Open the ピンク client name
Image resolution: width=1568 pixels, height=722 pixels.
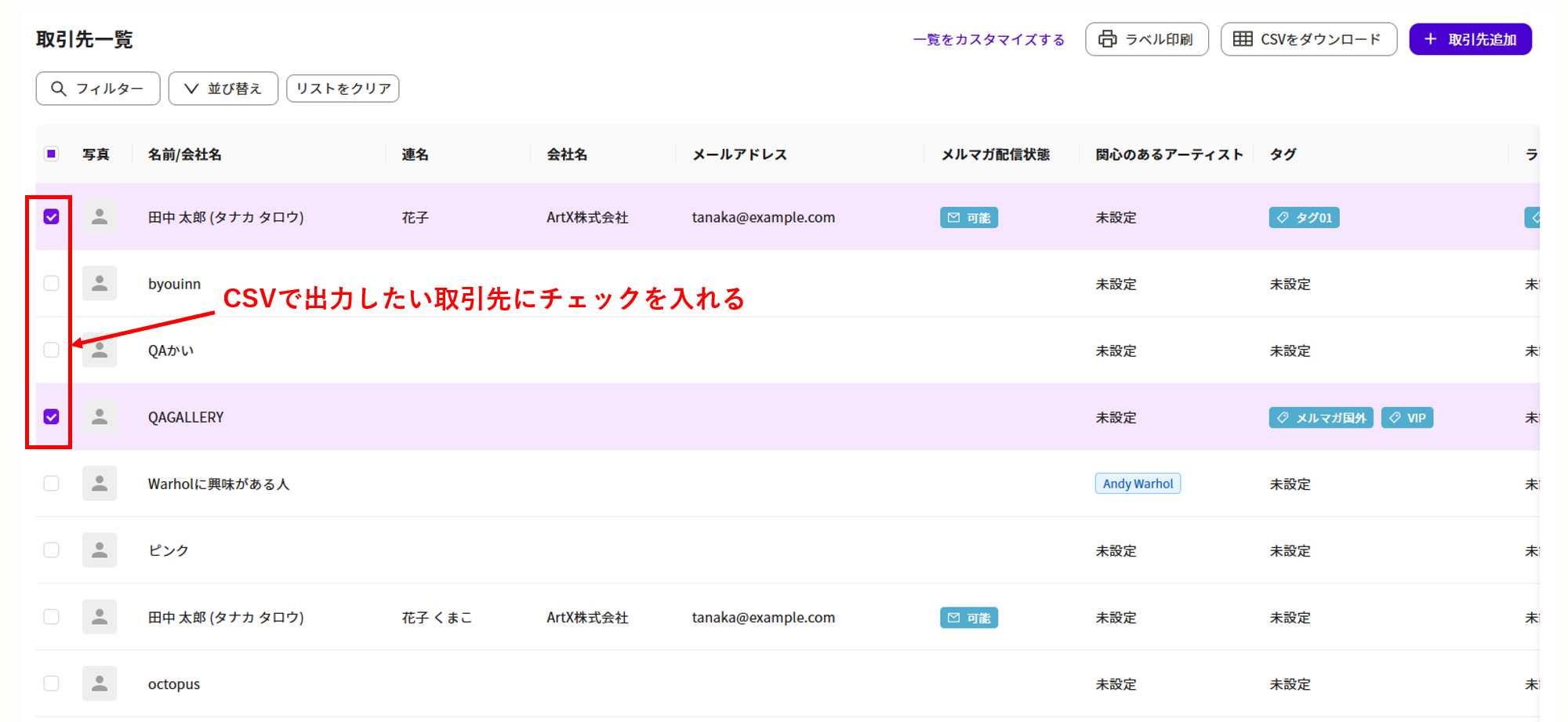(x=169, y=550)
